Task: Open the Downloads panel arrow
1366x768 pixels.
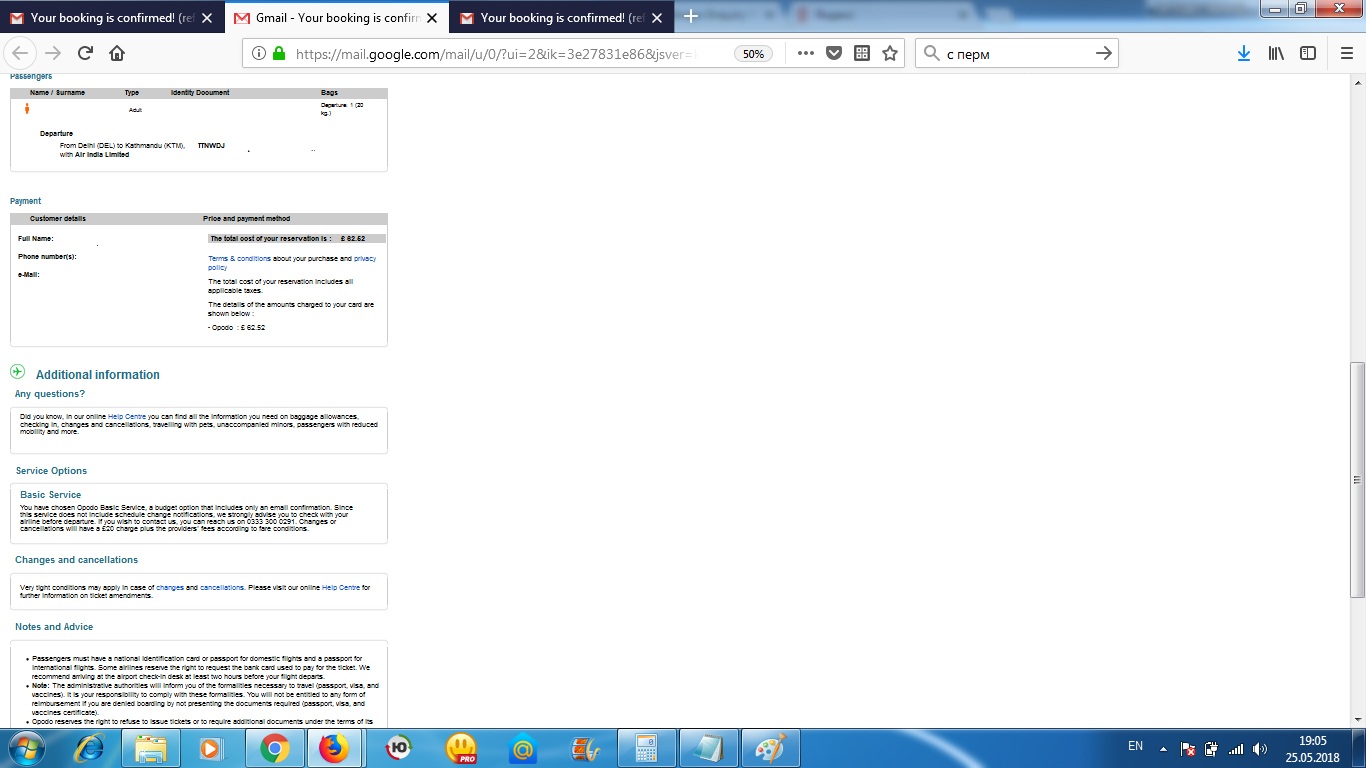Action: (x=1243, y=54)
